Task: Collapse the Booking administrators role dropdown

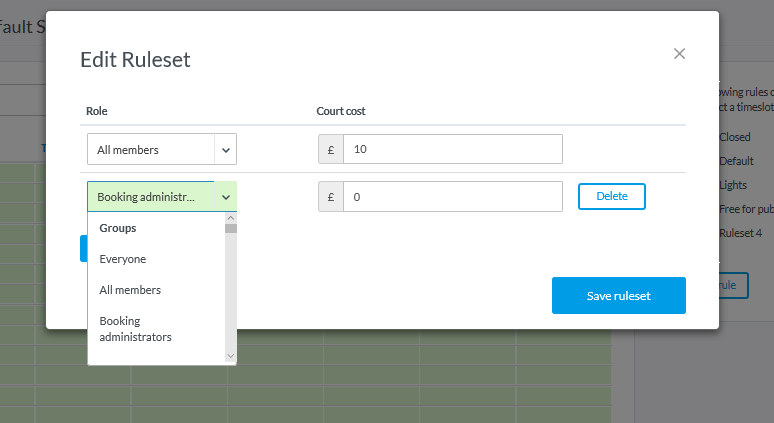Action: point(152,197)
